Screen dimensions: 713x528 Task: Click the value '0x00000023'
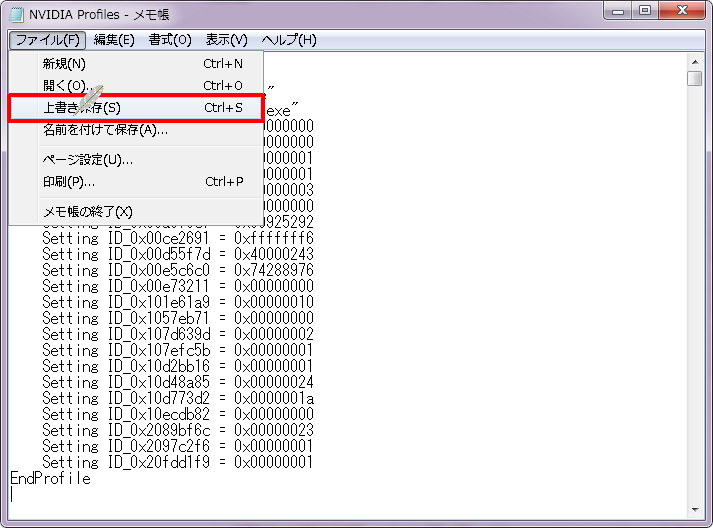pyautogui.click(x=274, y=430)
